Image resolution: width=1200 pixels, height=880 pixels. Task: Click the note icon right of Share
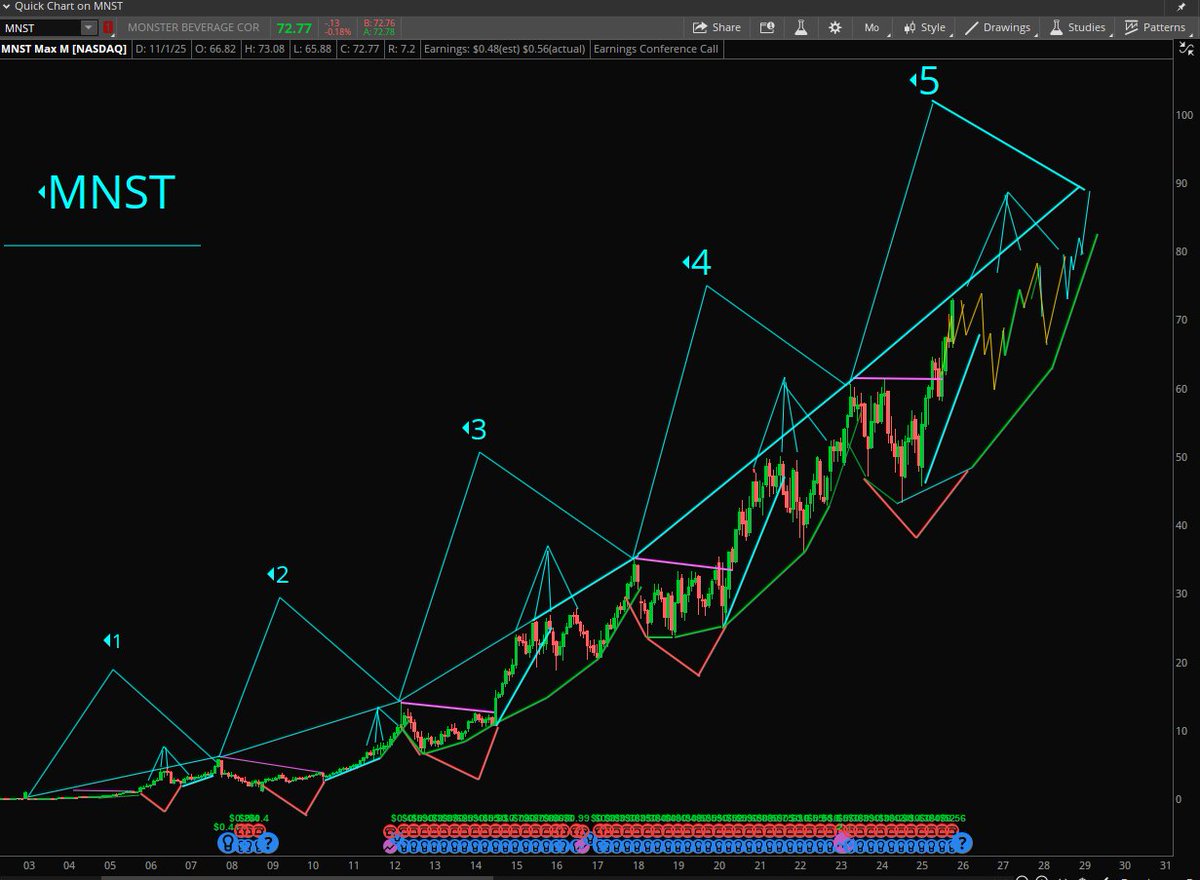tap(767, 27)
